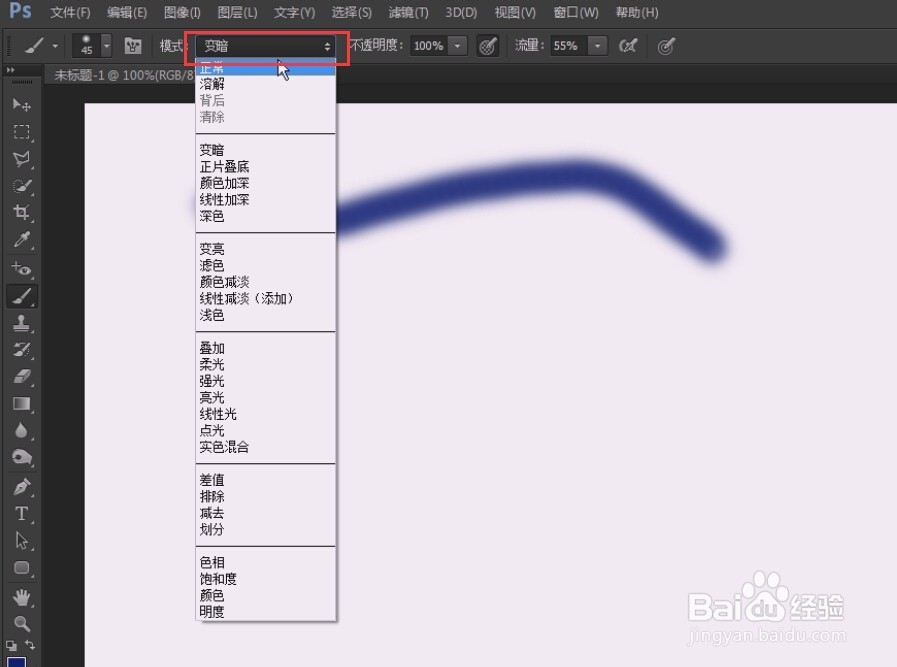Click the 未标题-1 document tab

(110, 74)
